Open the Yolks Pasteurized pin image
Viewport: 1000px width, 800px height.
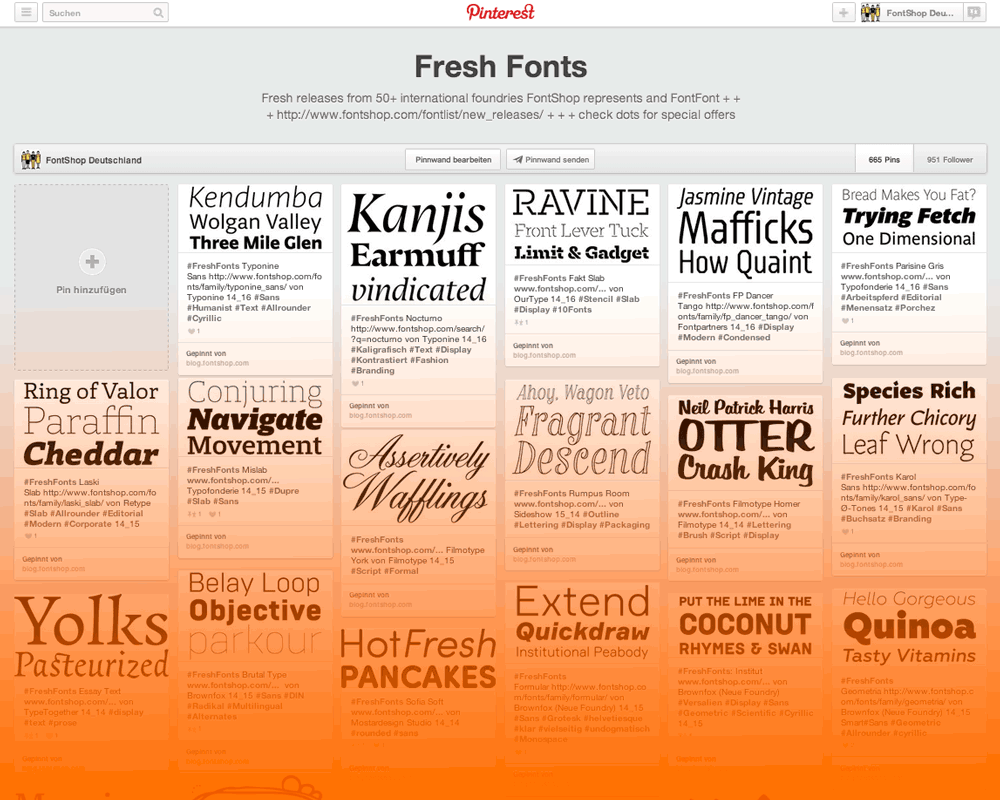[92, 636]
